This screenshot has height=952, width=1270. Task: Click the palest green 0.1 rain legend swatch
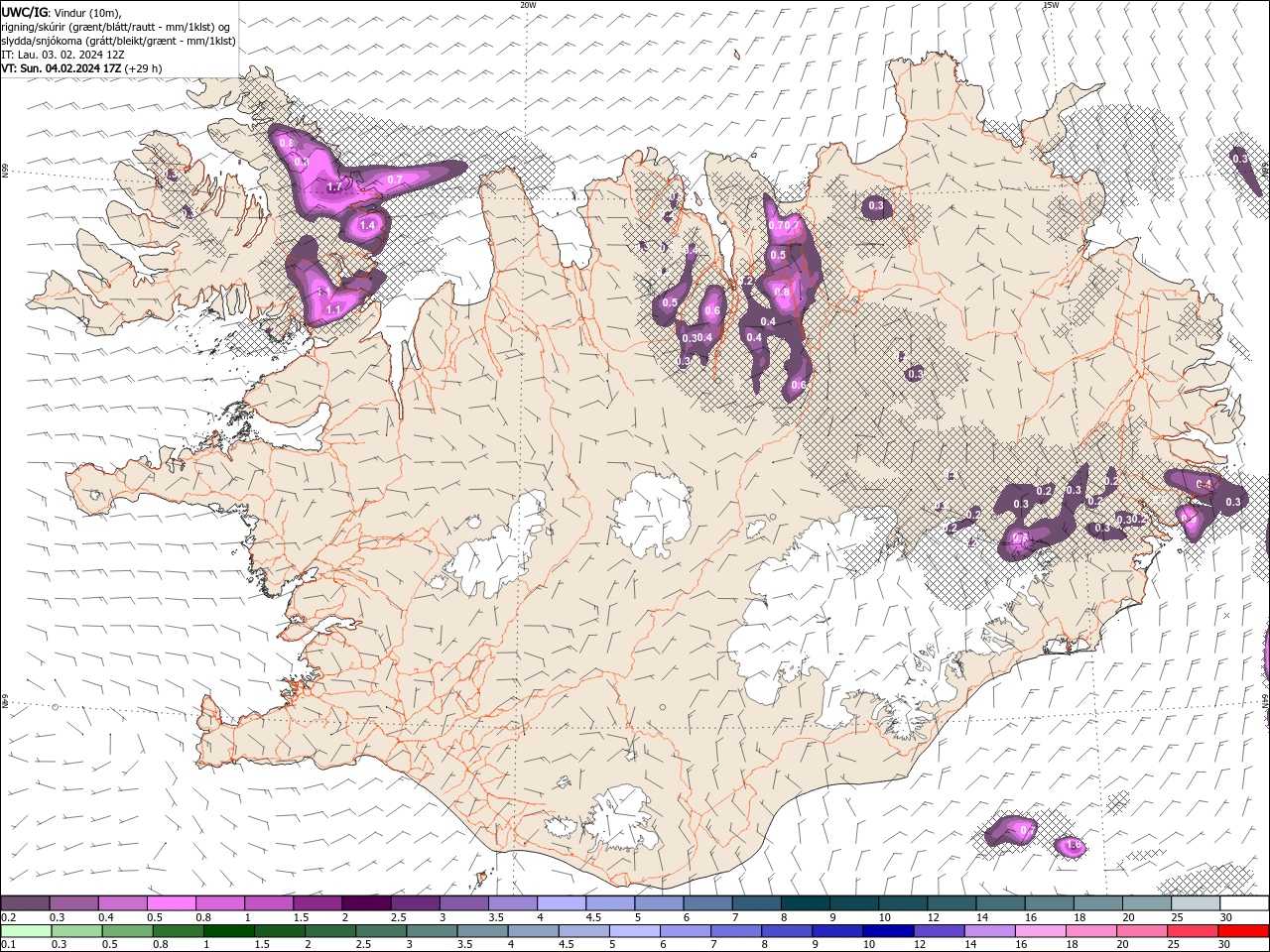pos(27,931)
